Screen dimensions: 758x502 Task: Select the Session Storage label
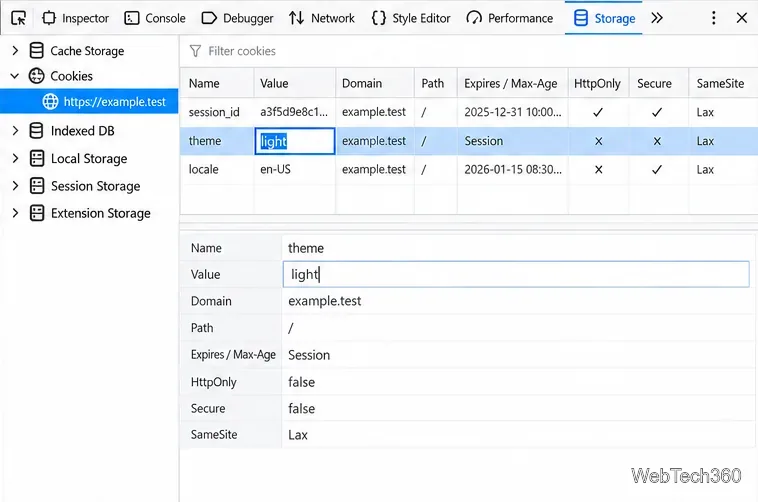click(96, 186)
